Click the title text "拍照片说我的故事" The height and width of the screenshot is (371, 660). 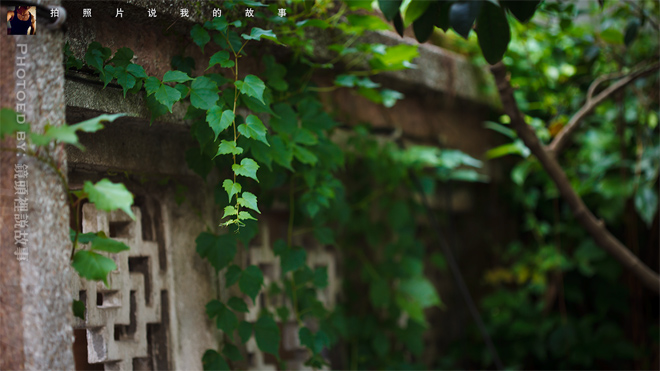click(168, 13)
